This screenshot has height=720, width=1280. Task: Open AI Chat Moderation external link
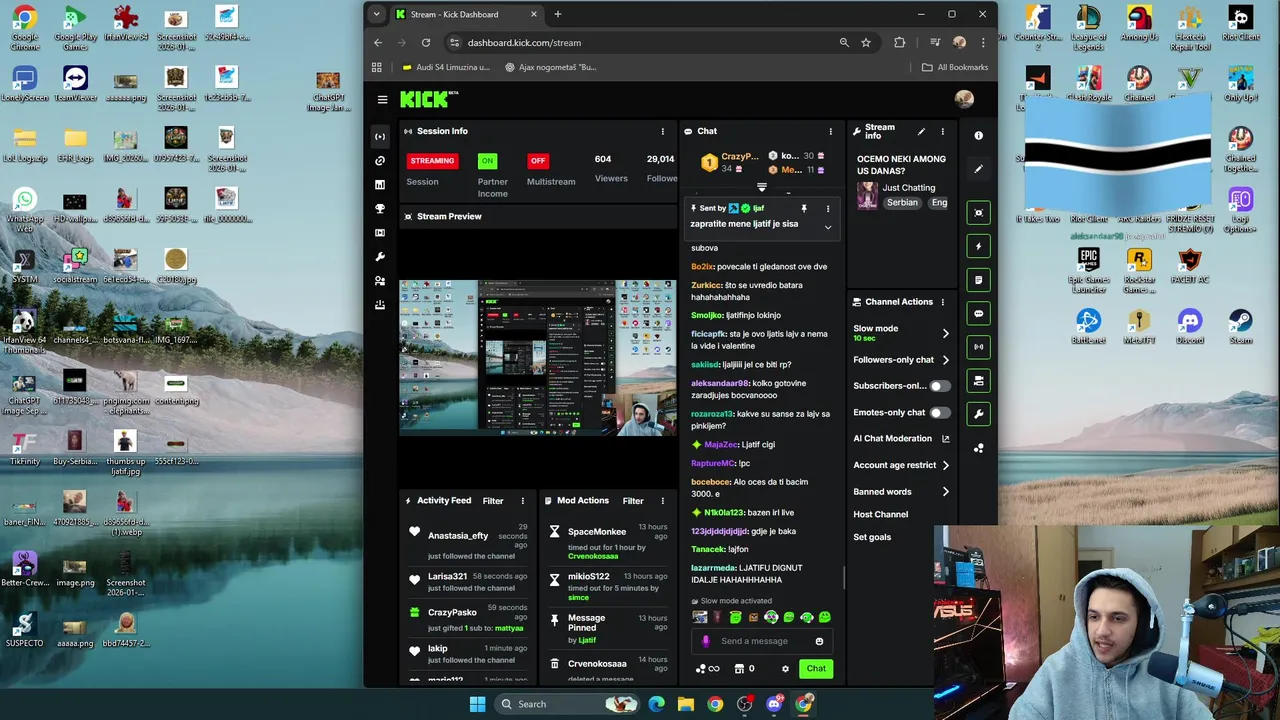click(946, 439)
